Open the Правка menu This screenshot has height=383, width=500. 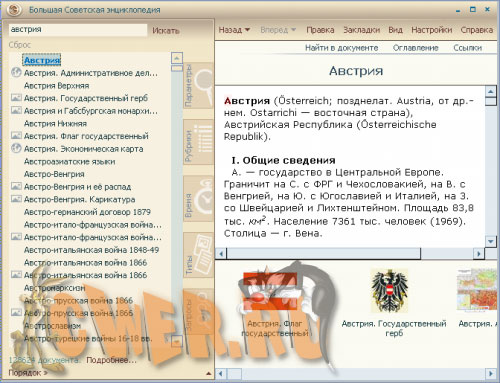click(320, 30)
